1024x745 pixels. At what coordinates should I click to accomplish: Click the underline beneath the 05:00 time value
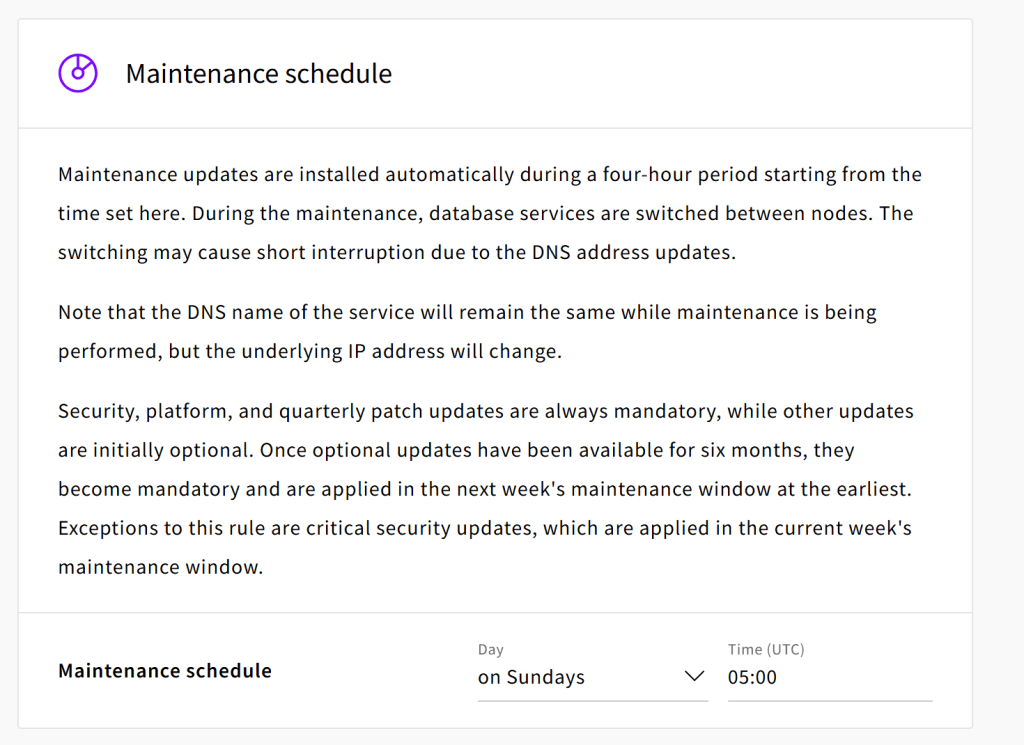tap(830, 701)
